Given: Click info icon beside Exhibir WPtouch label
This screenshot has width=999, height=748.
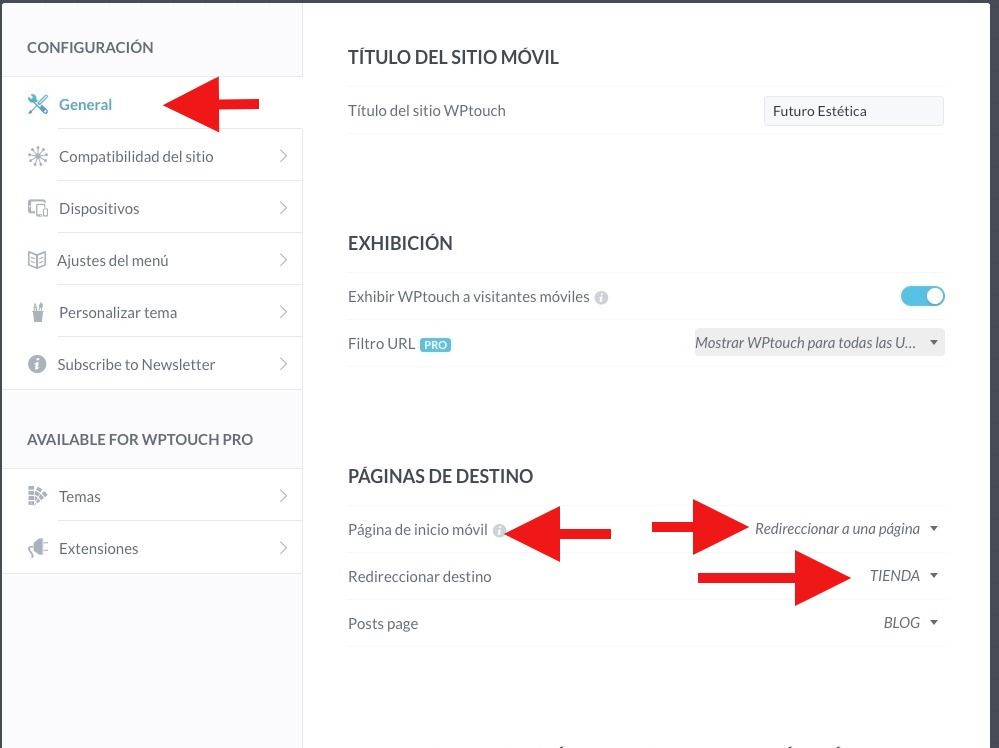Looking at the screenshot, I should pyautogui.click(x=601, y=298).
